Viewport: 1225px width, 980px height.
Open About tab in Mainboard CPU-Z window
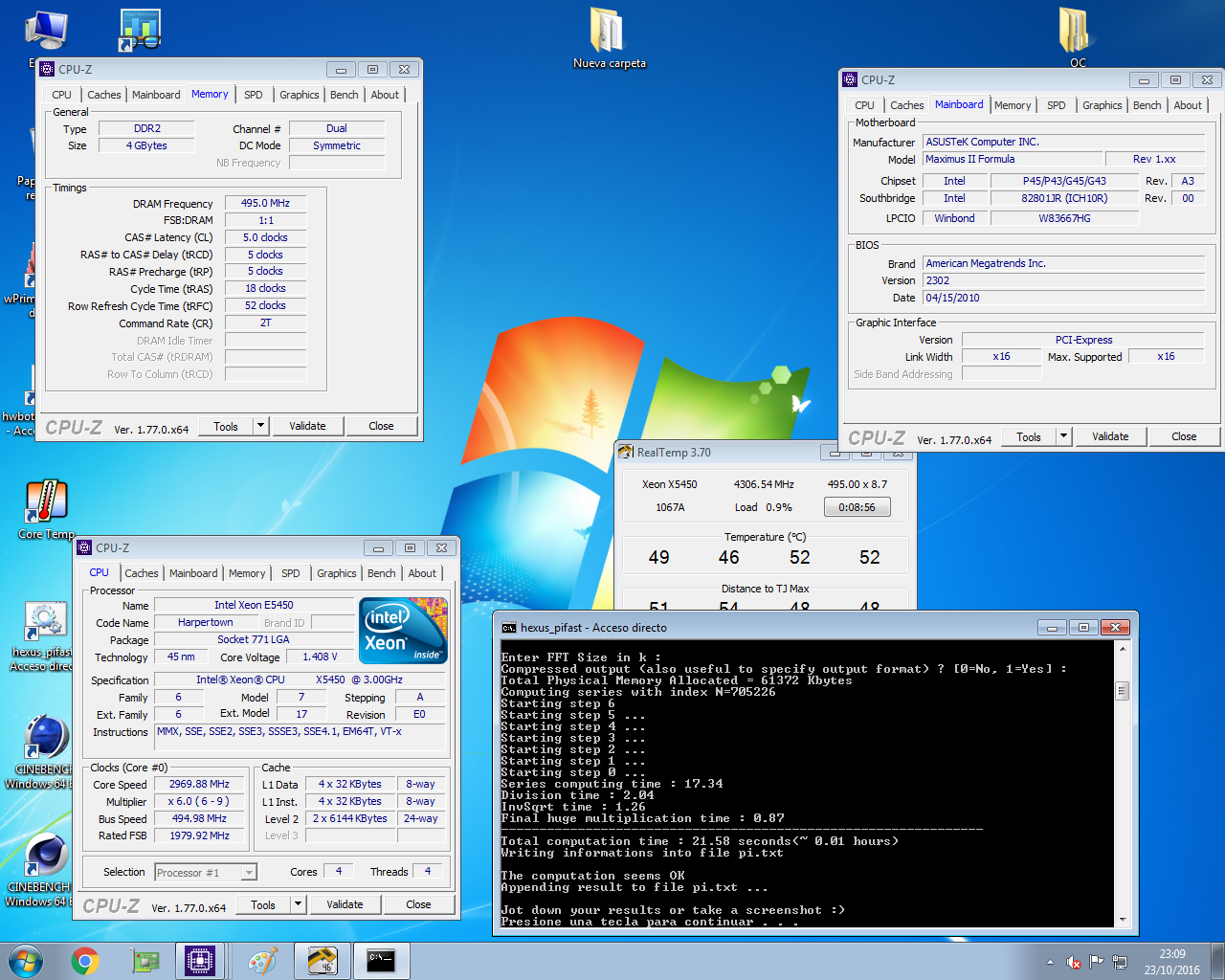coord(1188,105)
